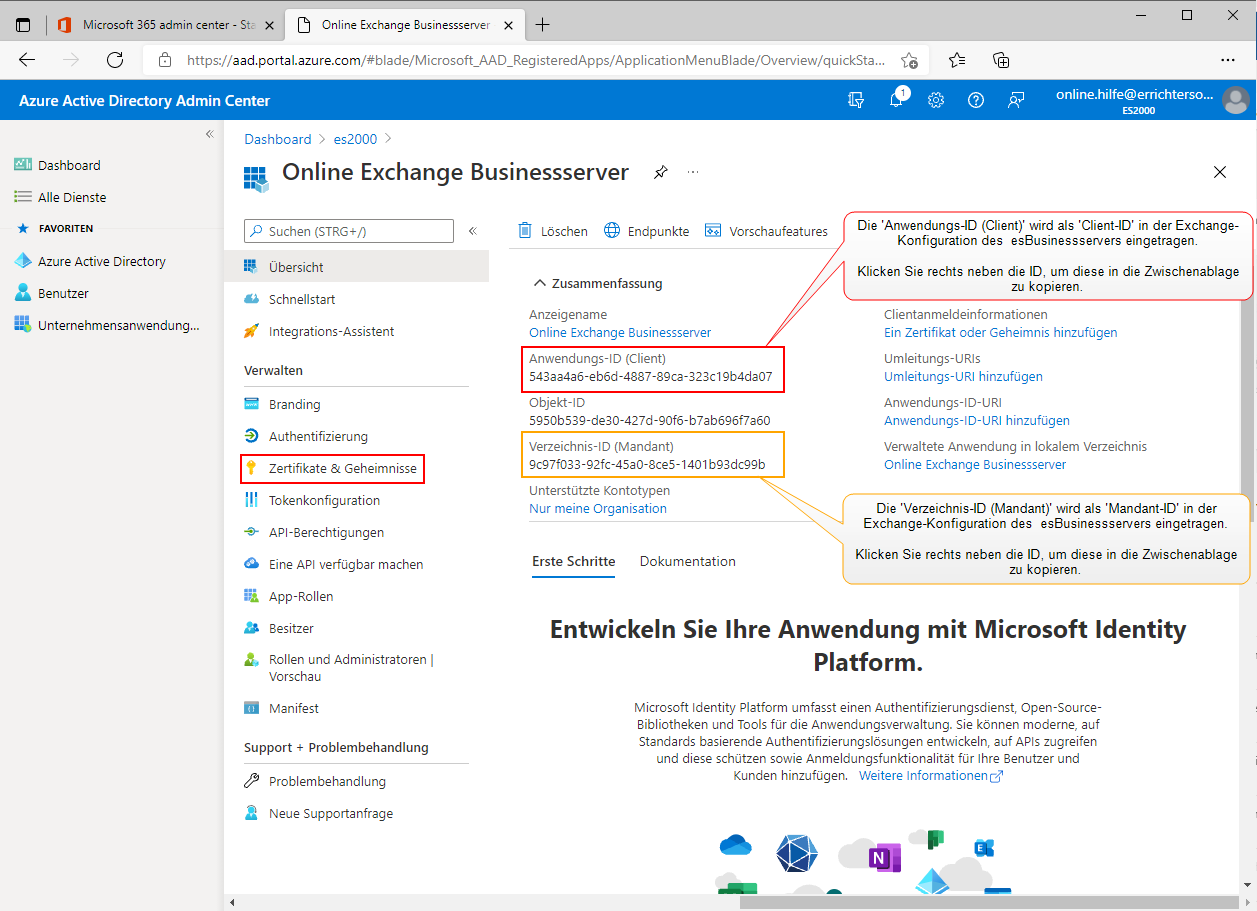The image size is (1257, 911).
Task: Open browser settings and more menu
Action: coord(1228,60)
